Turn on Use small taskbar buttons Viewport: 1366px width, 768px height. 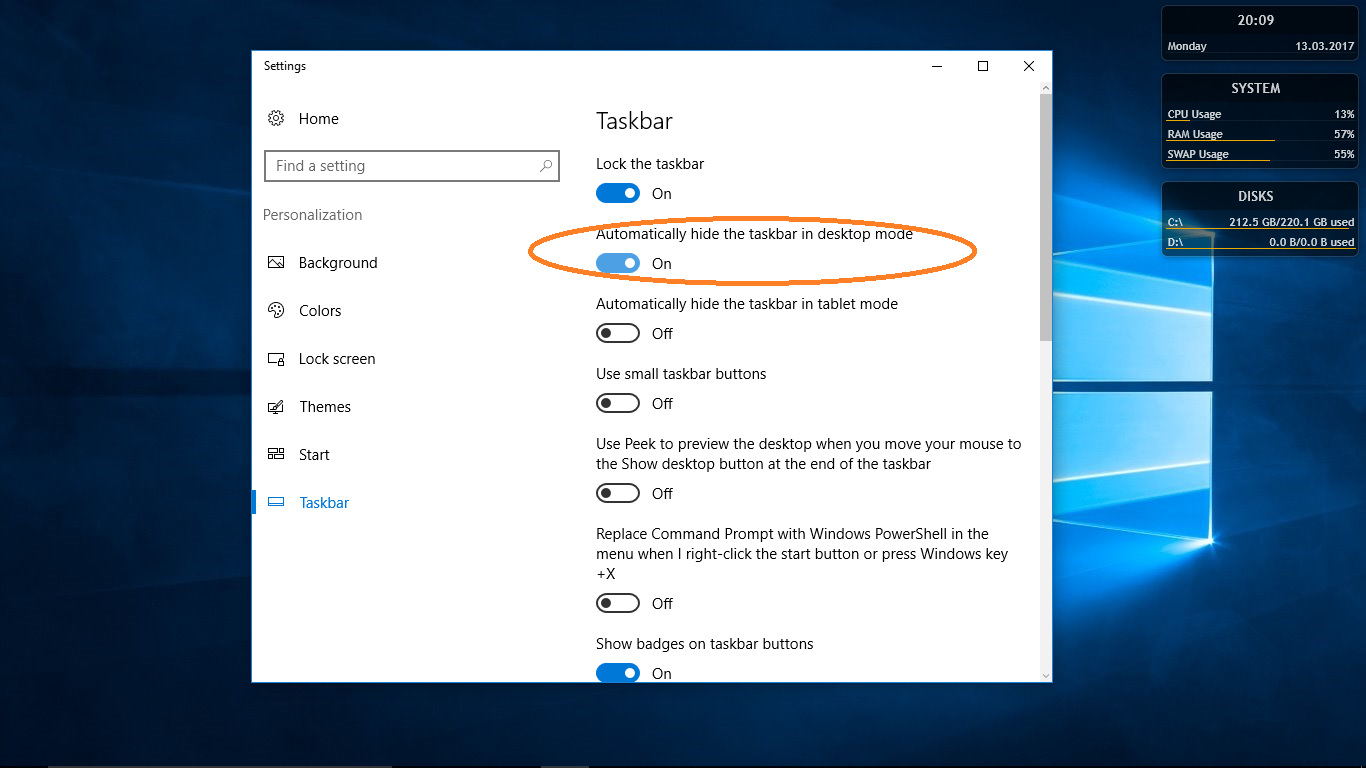click(618, 403)
